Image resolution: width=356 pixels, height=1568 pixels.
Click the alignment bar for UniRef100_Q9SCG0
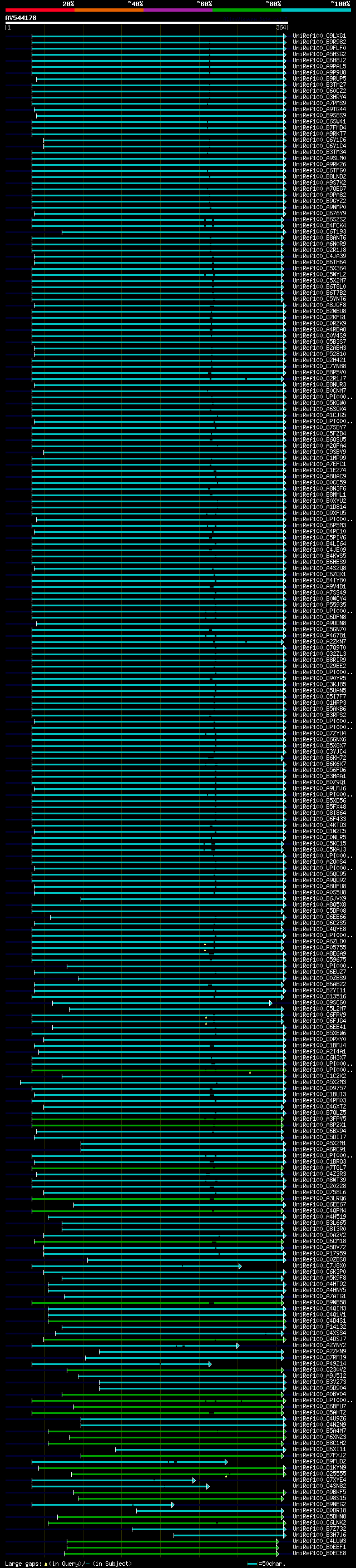pos(162,1002)
